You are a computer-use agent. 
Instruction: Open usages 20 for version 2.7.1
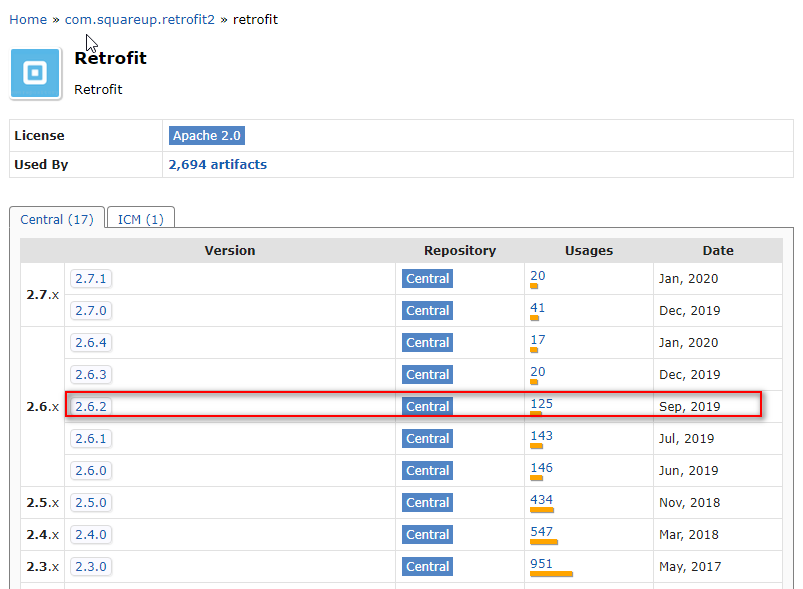tap(538, 276)
